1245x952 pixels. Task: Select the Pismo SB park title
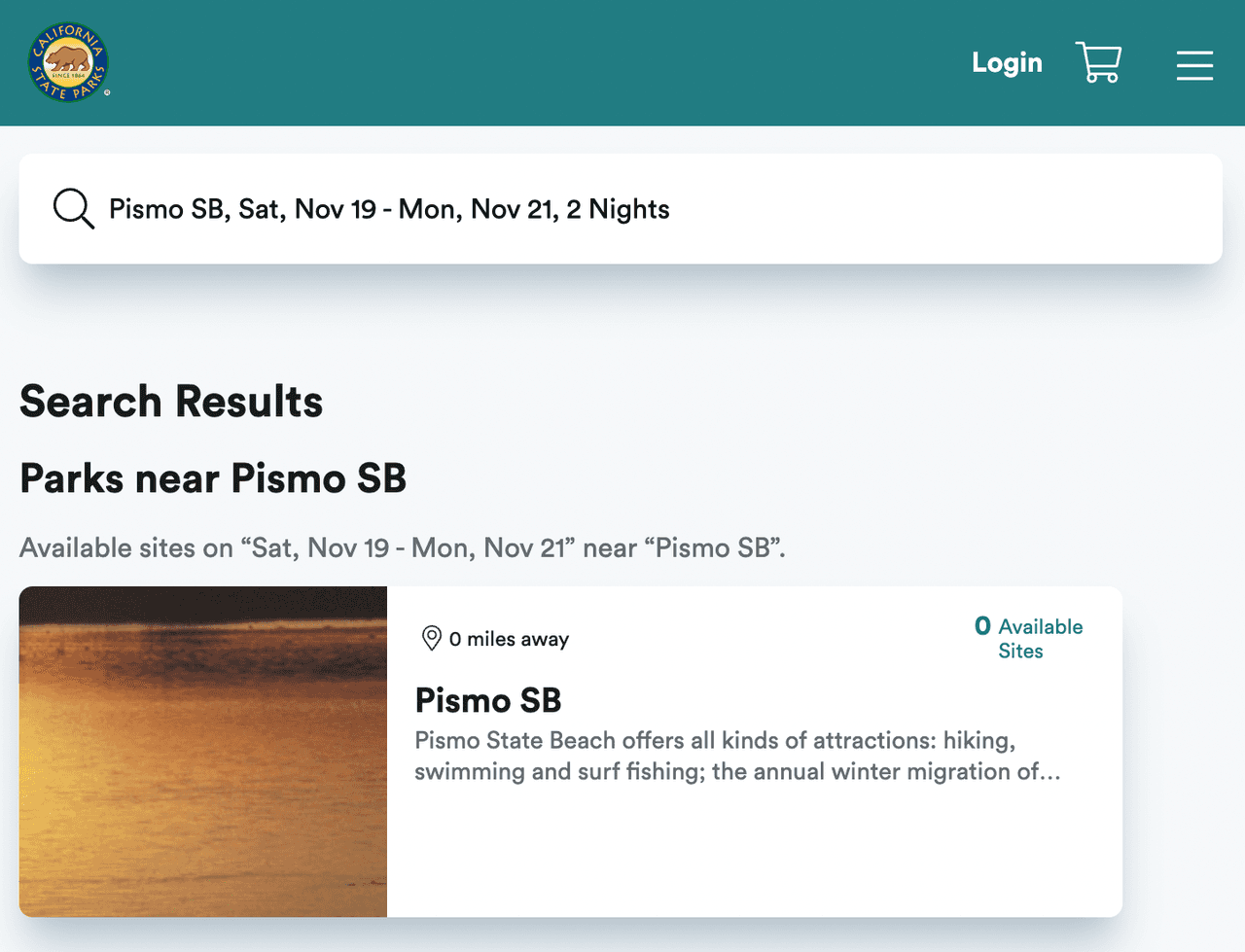click(488, 700)
